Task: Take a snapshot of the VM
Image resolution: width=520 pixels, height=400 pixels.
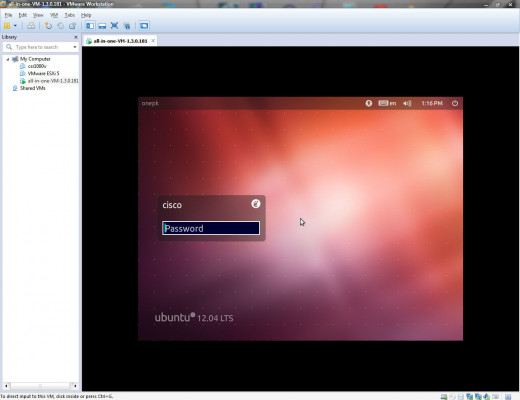Action: [x=49, y=26]
